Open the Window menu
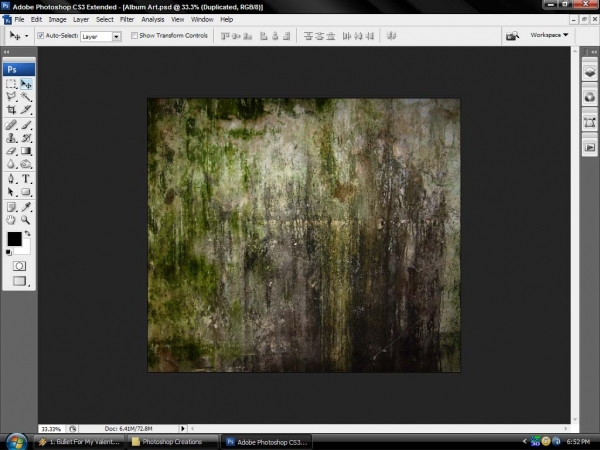600x450 pixels. point(202,20)
